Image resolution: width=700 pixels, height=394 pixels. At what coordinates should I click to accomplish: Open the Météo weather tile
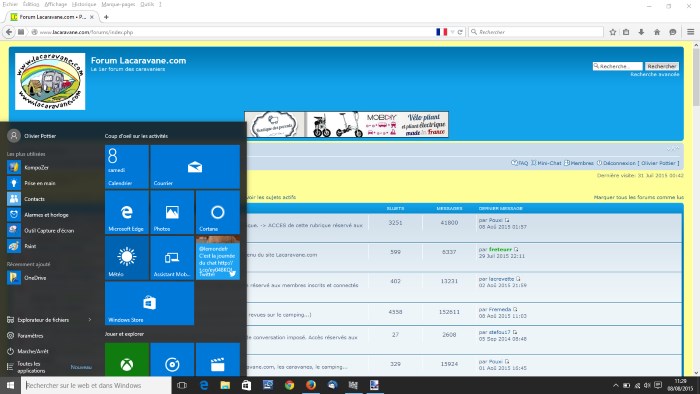coord(127,257)
